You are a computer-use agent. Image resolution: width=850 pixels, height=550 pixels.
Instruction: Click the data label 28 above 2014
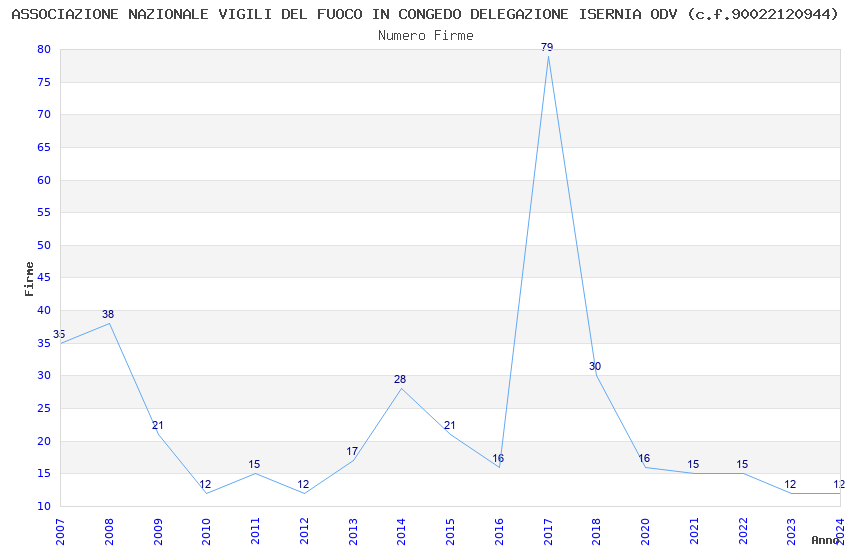pyautogui.click(x=400, y=379)
